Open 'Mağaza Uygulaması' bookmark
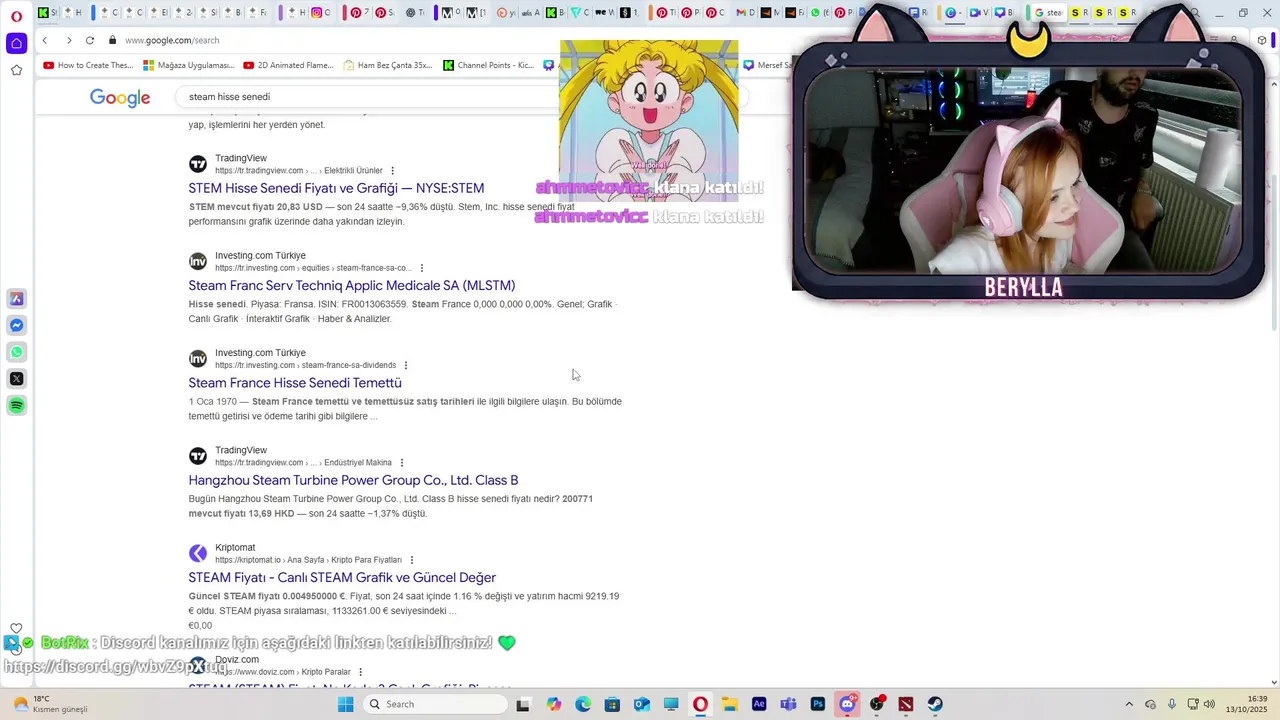Image resolution: width=1280 pixels, height=720 pixels. [189, 65]
